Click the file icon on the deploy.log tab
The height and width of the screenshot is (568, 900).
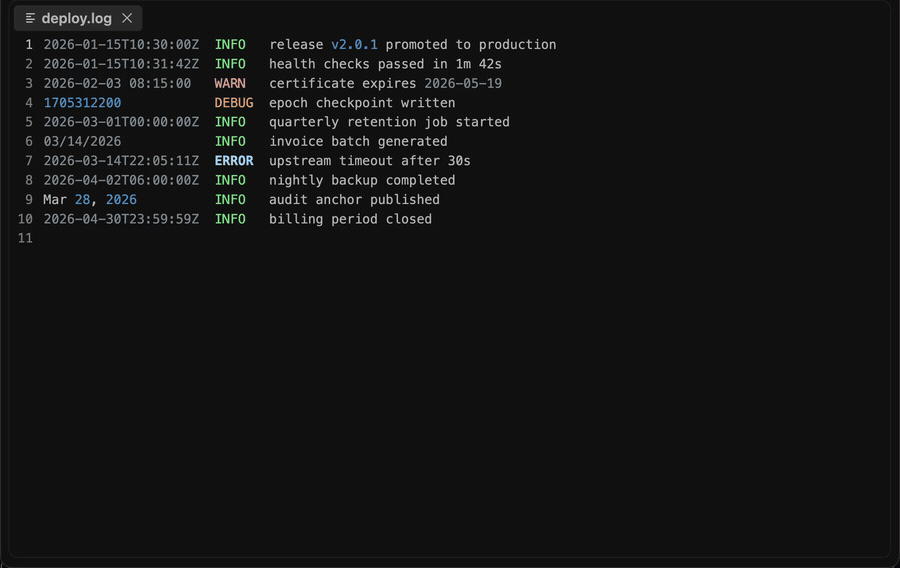click(x=30, y=18)
